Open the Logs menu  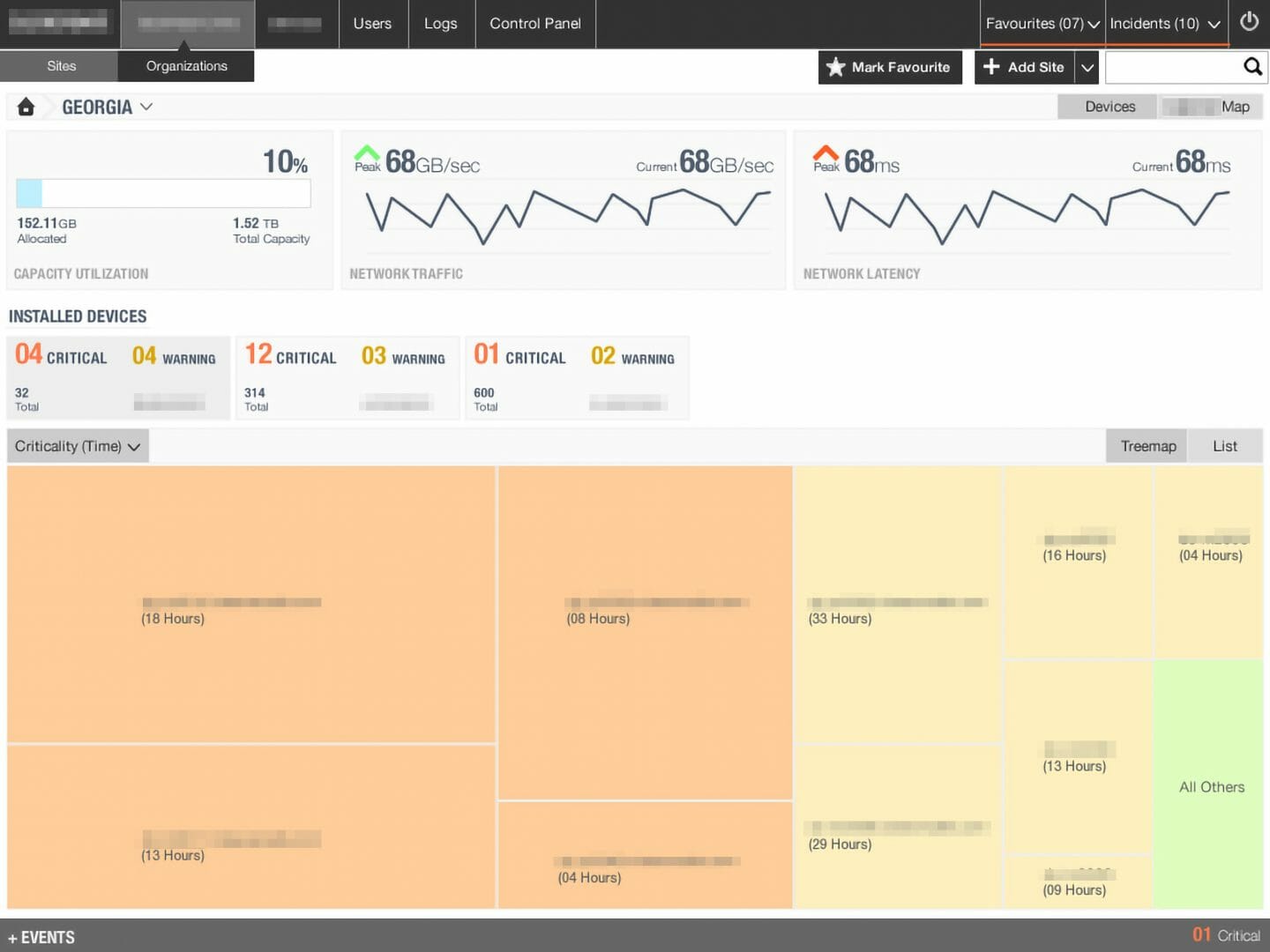(x=441, y=24)
